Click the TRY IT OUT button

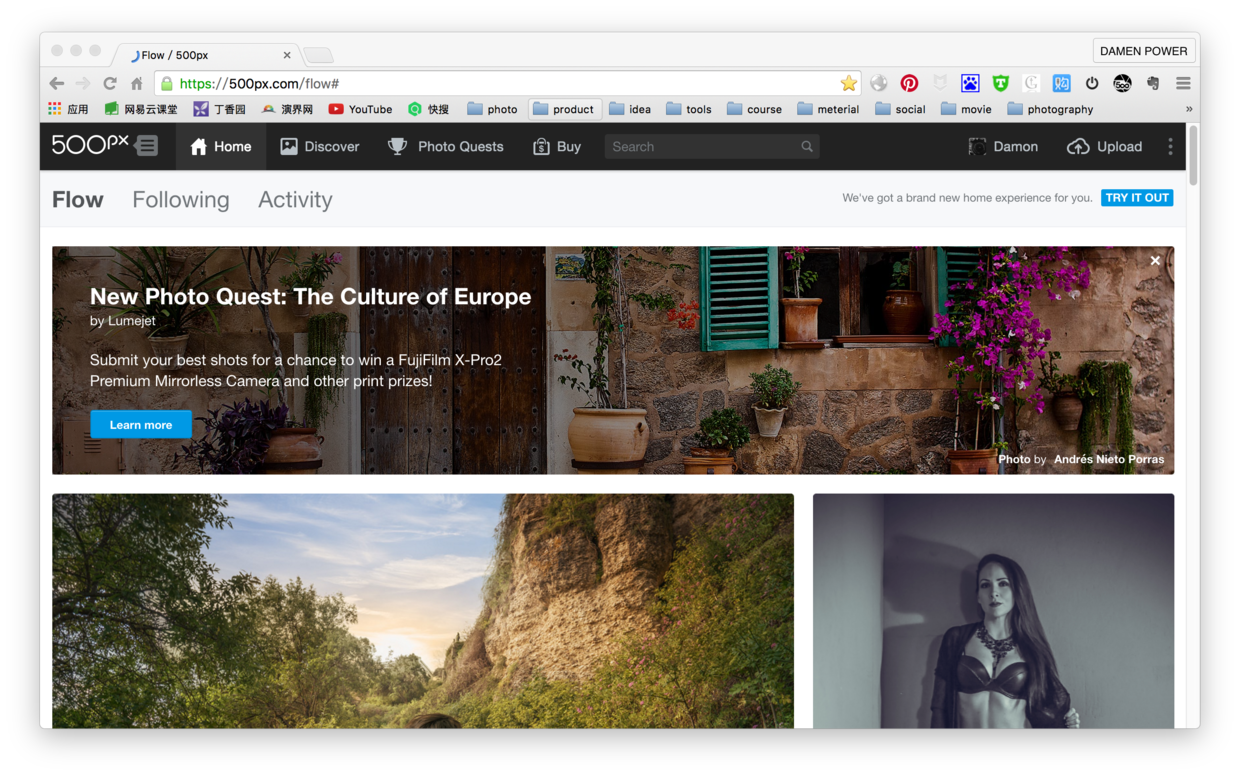[1137, 197]
